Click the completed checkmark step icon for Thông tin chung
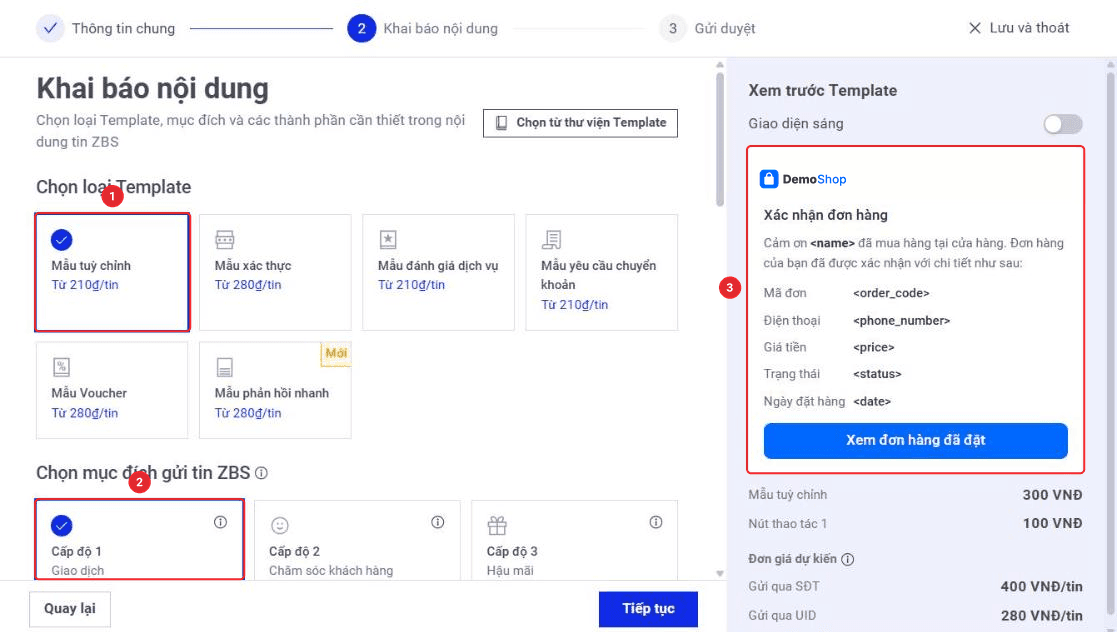 pos(50,29)
